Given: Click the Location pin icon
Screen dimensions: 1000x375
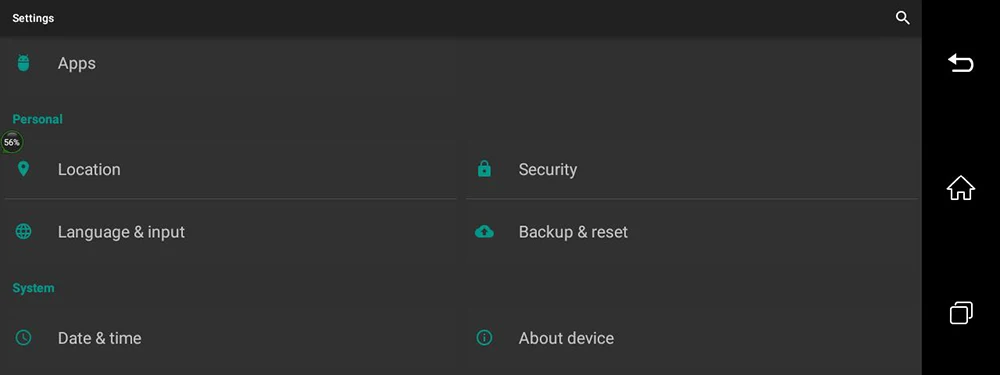Looking at the screenshot, I should click(24, 169).
